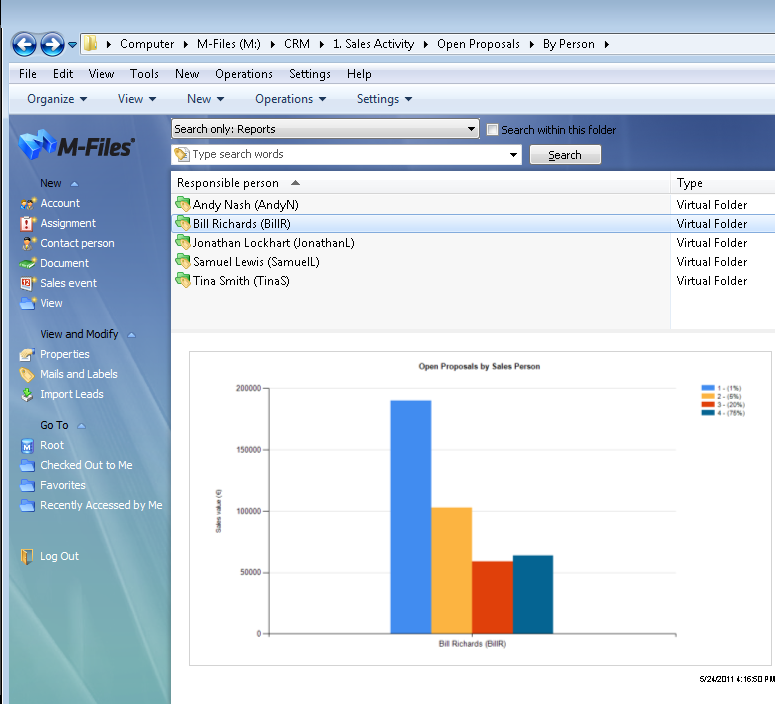Click the Log Out link
This screenshot has width=775, height=704.
click(59, 556)
